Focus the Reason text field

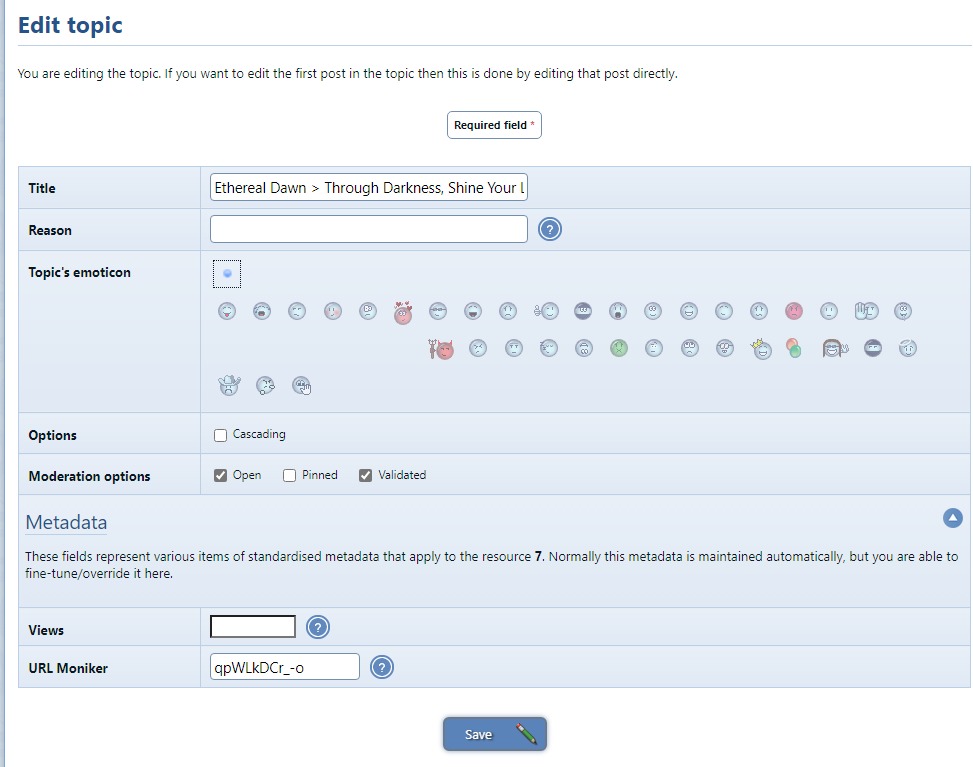click(368, 229)
